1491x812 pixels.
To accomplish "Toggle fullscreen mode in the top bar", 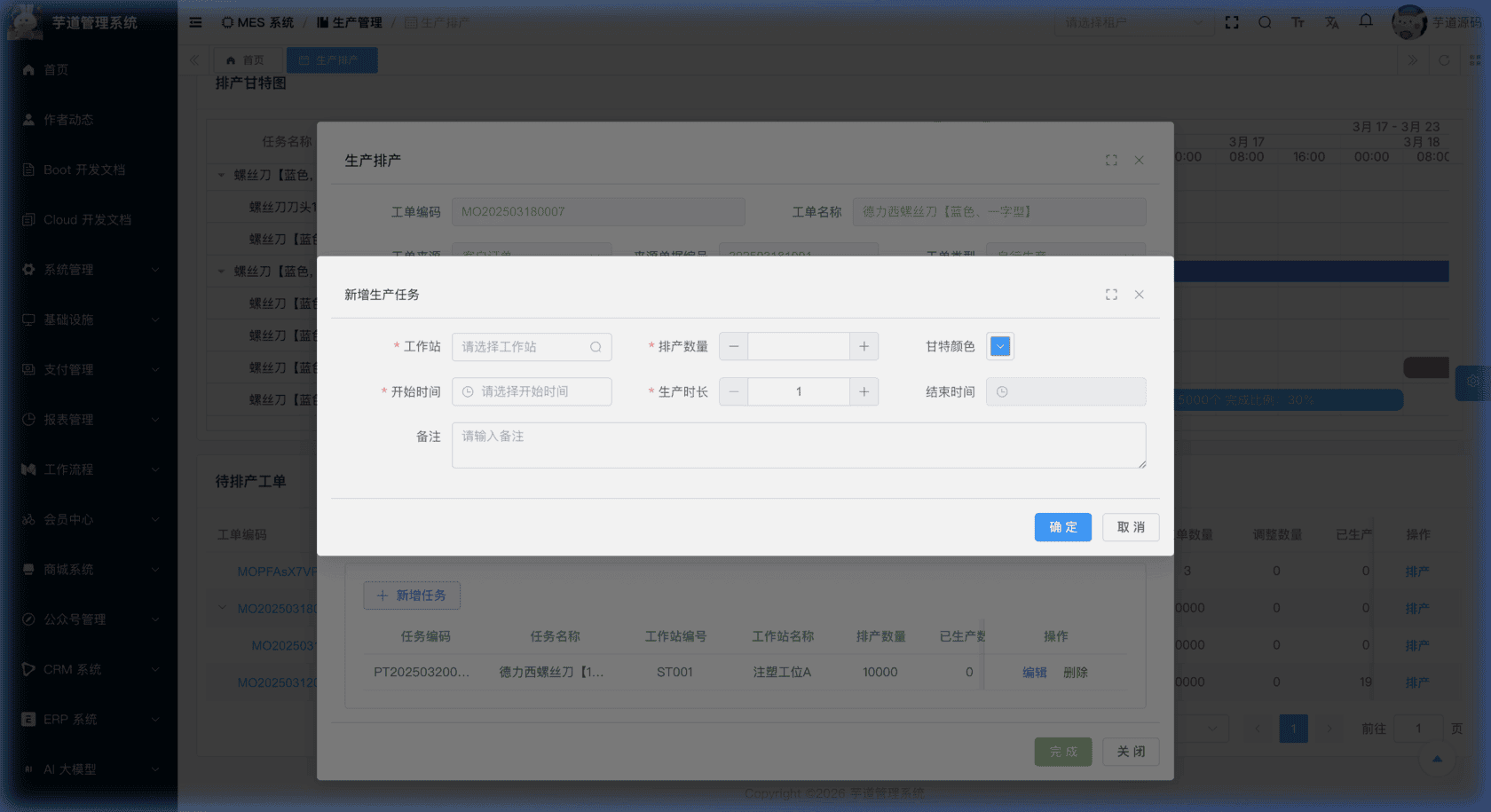I will 1232,22.
